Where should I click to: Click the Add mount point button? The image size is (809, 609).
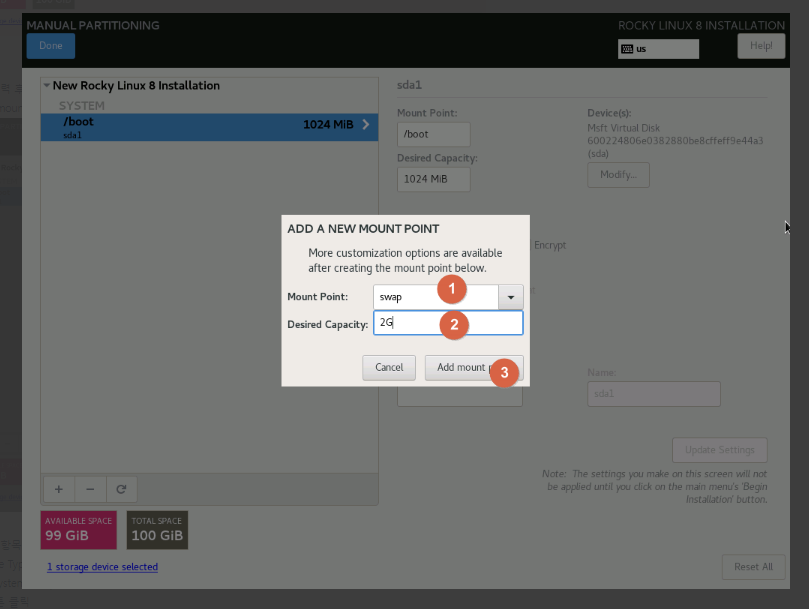click(474, 367)
